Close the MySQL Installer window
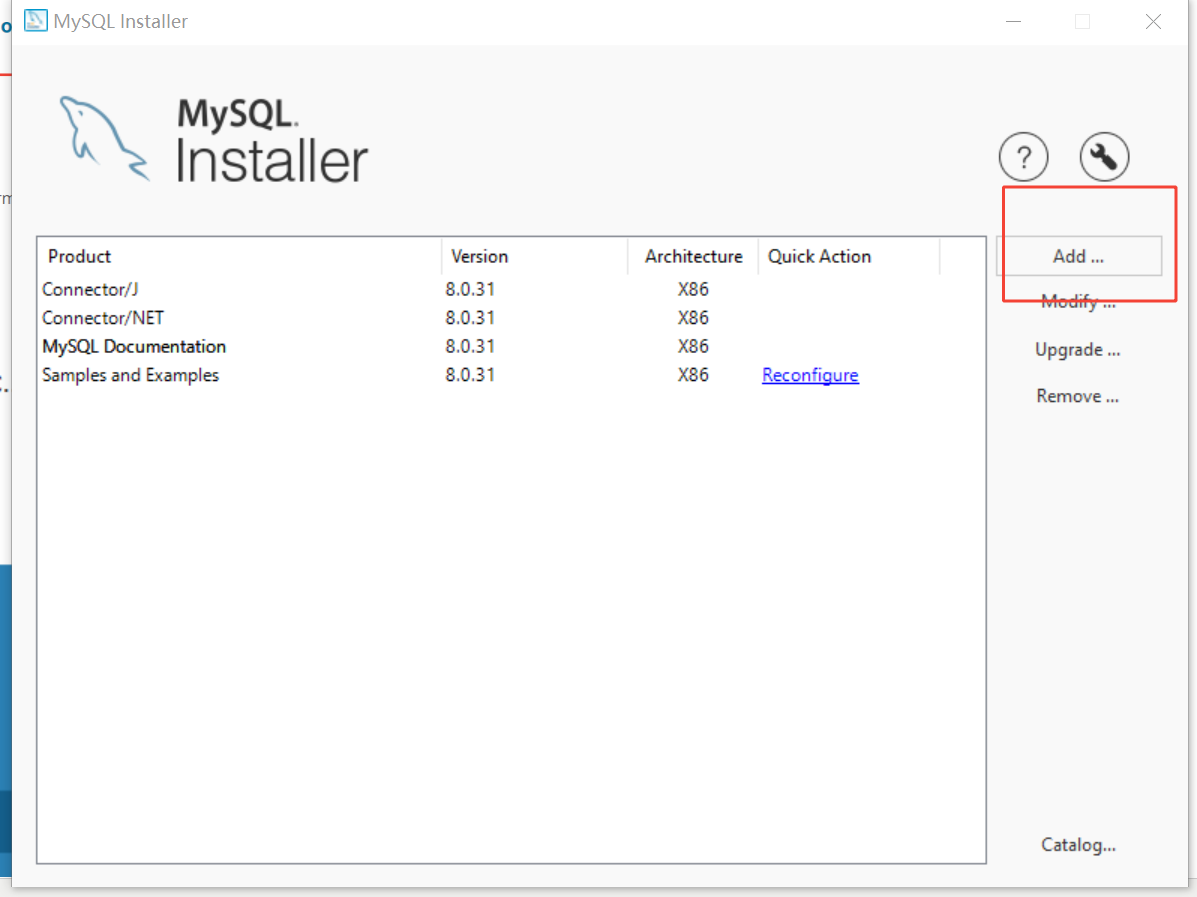Screen dimensions: 1197x897 click(1153, 21)
